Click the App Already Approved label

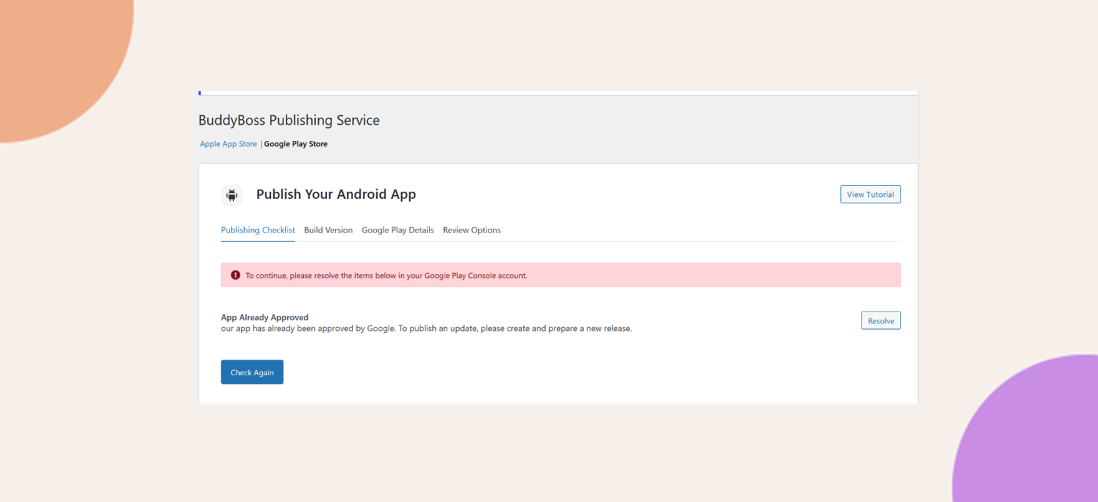pyautogui.click(x=265, y=317)
